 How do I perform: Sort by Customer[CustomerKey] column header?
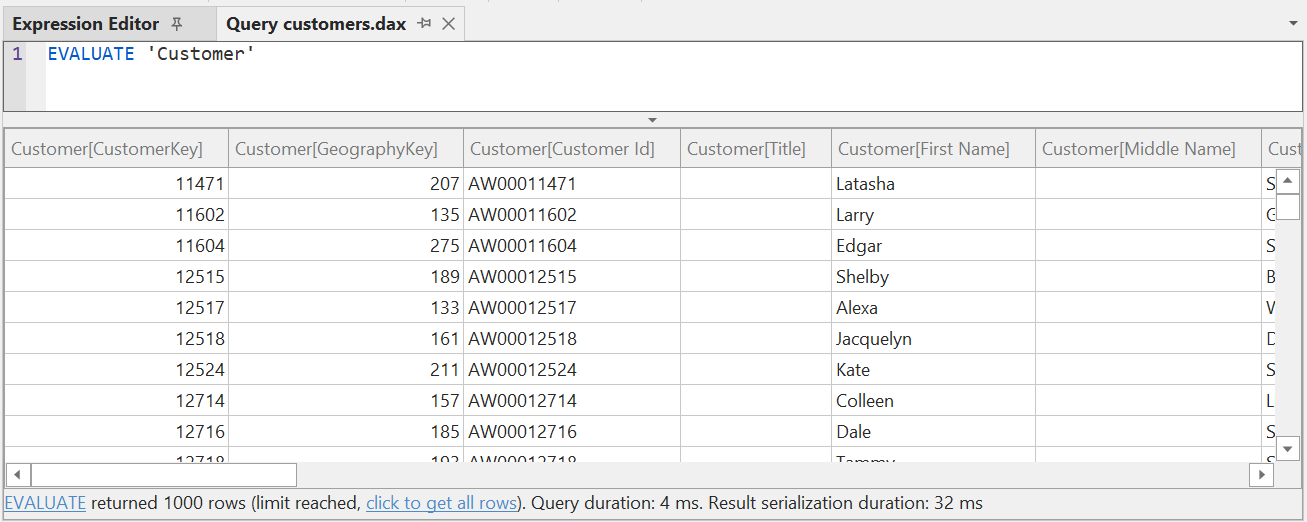(x=107, y=149)
